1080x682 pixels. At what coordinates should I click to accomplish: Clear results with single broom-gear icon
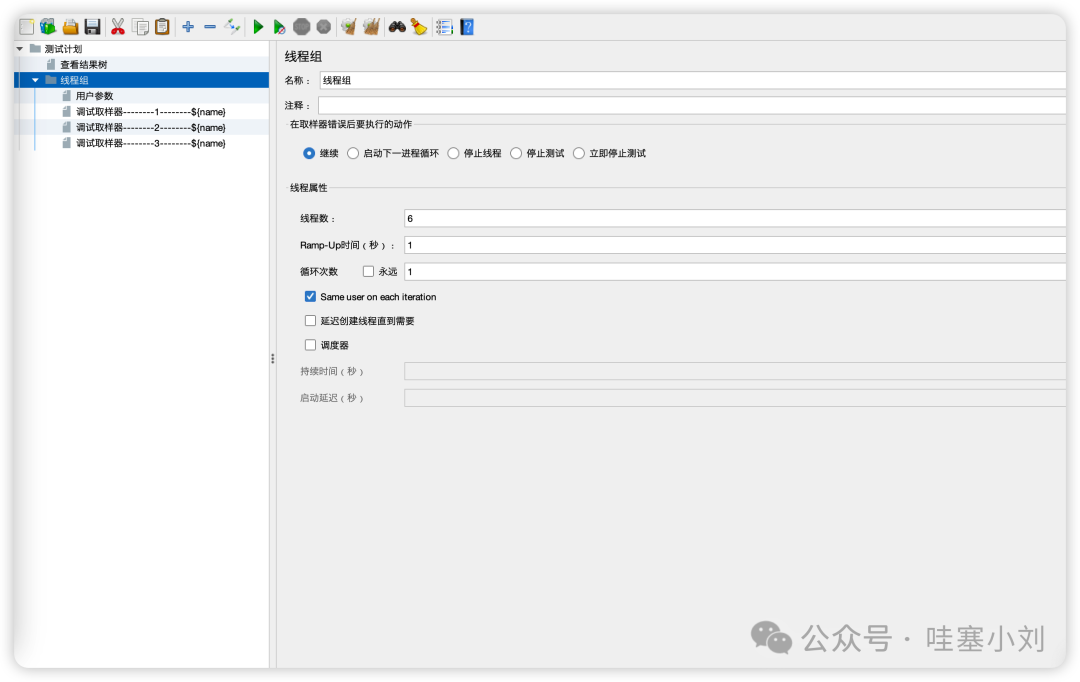click(x=349, y=27)
